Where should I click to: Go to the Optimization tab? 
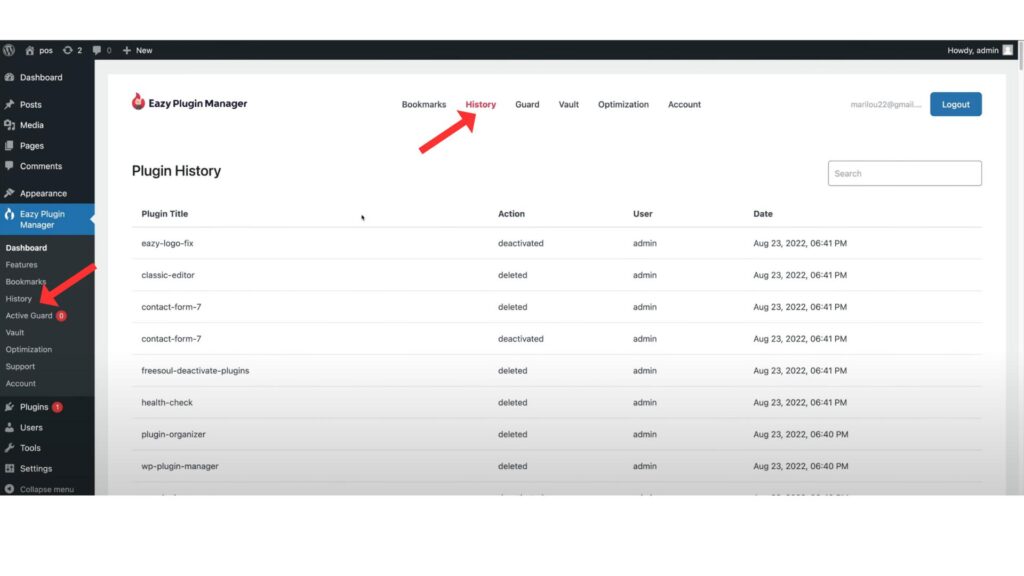(623, 104)
